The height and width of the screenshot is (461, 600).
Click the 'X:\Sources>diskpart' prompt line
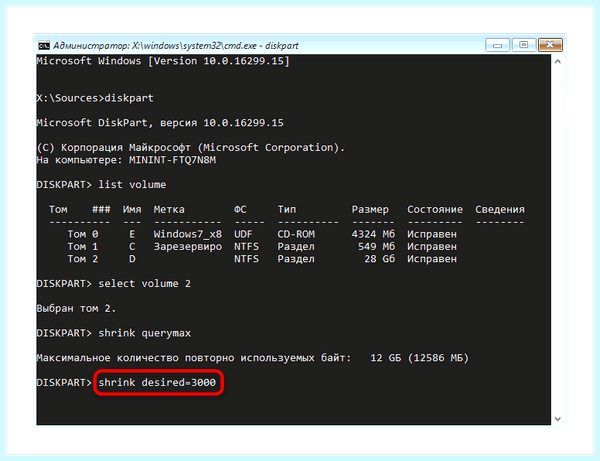95,98
